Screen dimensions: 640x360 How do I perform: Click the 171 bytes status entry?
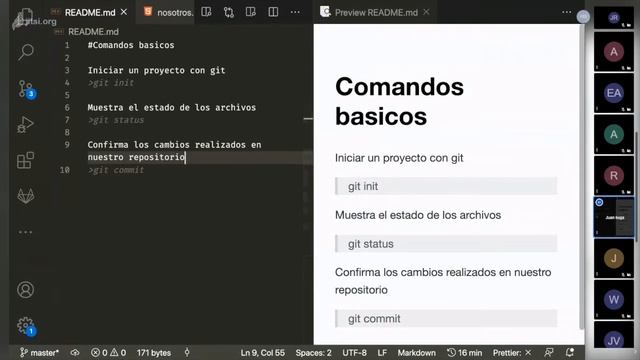coord(154,353)
